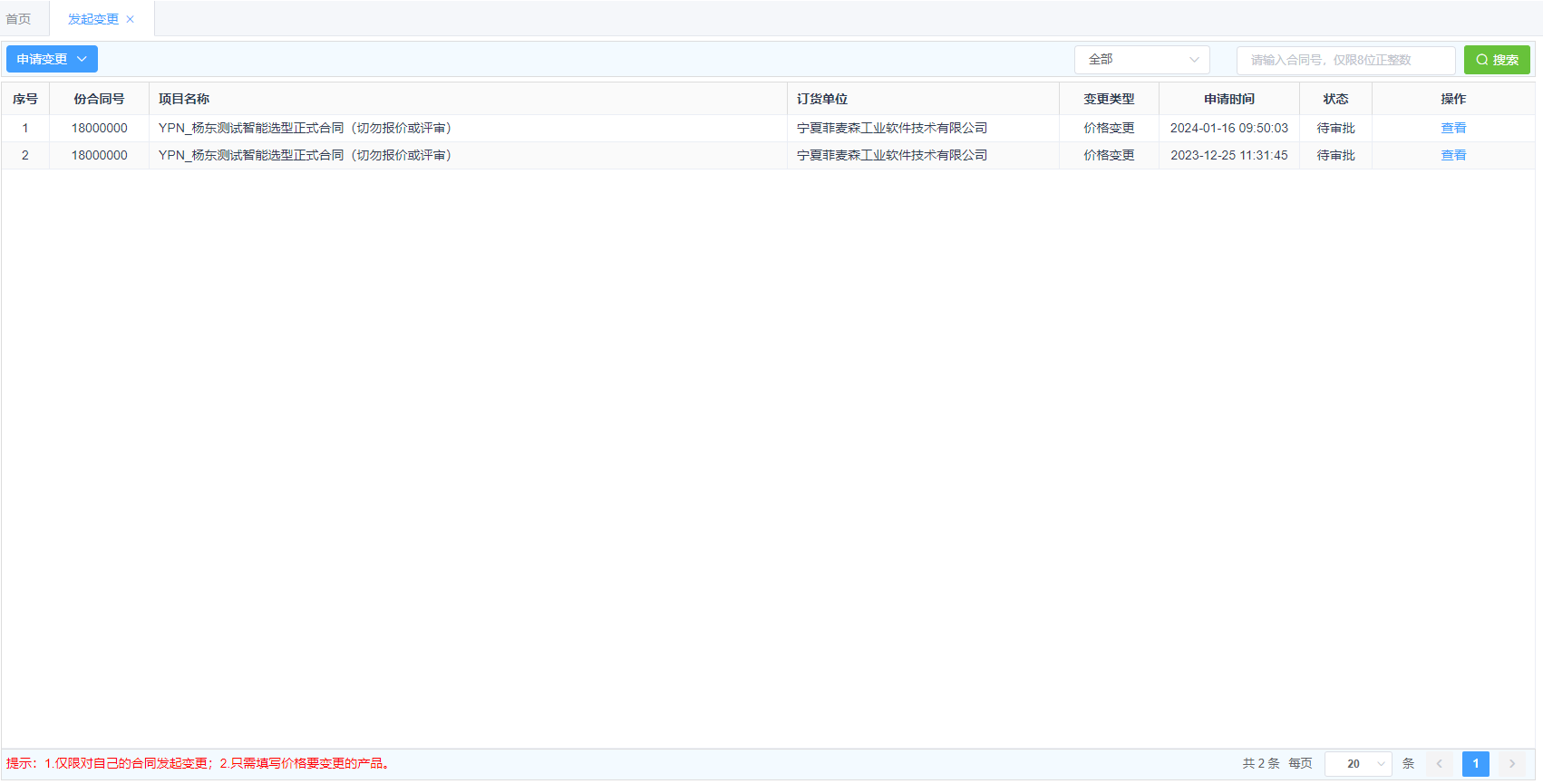
Task: Click the 状态 column header
Action: click(x=1334, y=99)
